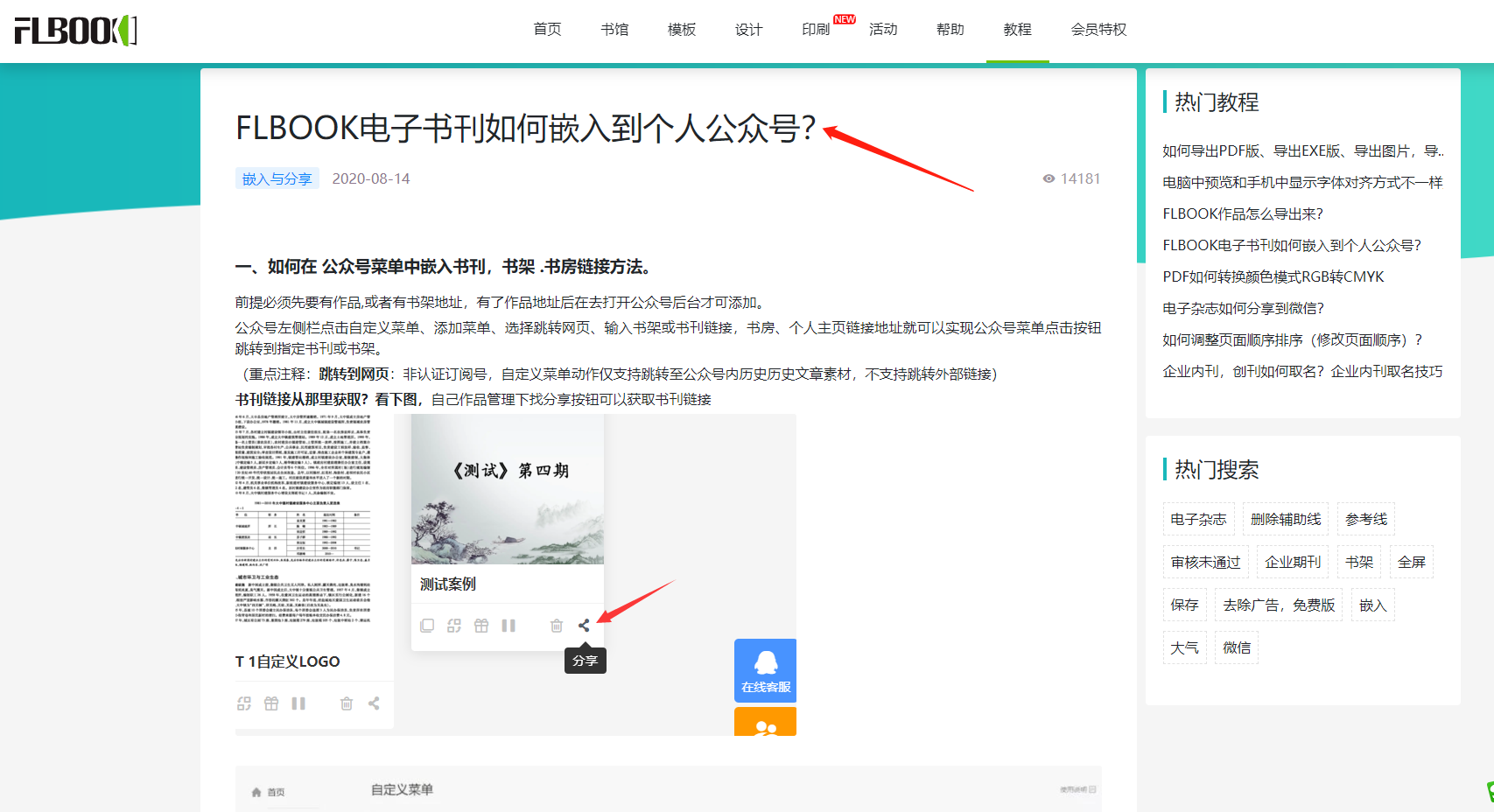Click the FLBOOK logo
Image resolution: width=1494 pixels, height=812 pixels.
coord(76,31)
